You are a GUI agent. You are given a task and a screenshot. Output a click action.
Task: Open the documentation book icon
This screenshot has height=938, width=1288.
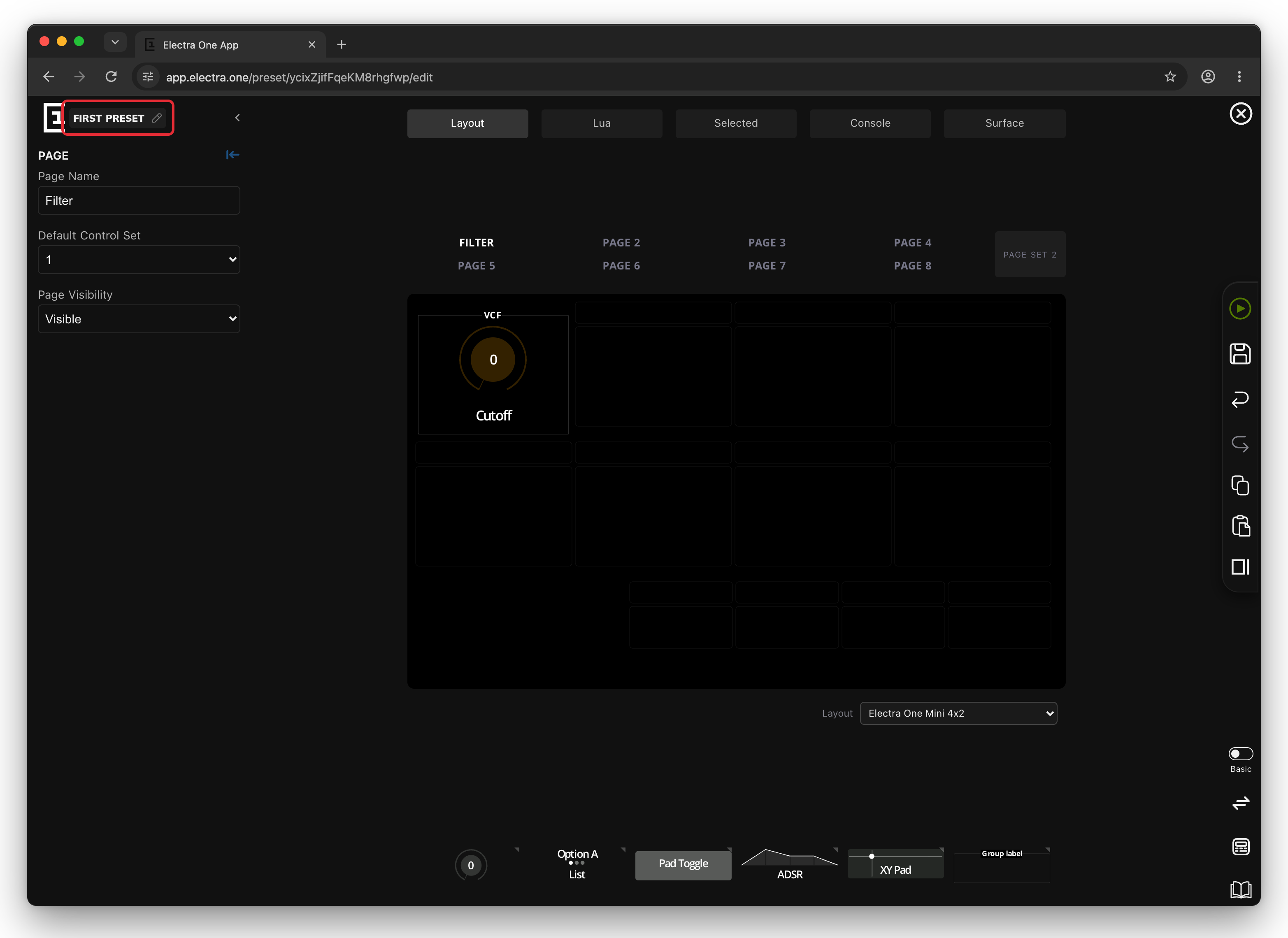1240,889
